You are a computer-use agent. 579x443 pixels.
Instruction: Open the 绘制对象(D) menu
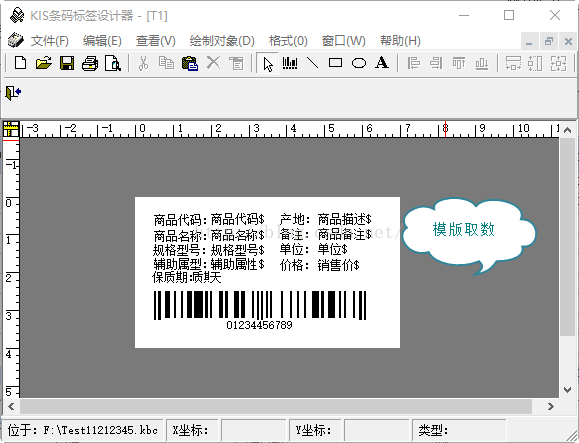point(222,41)
